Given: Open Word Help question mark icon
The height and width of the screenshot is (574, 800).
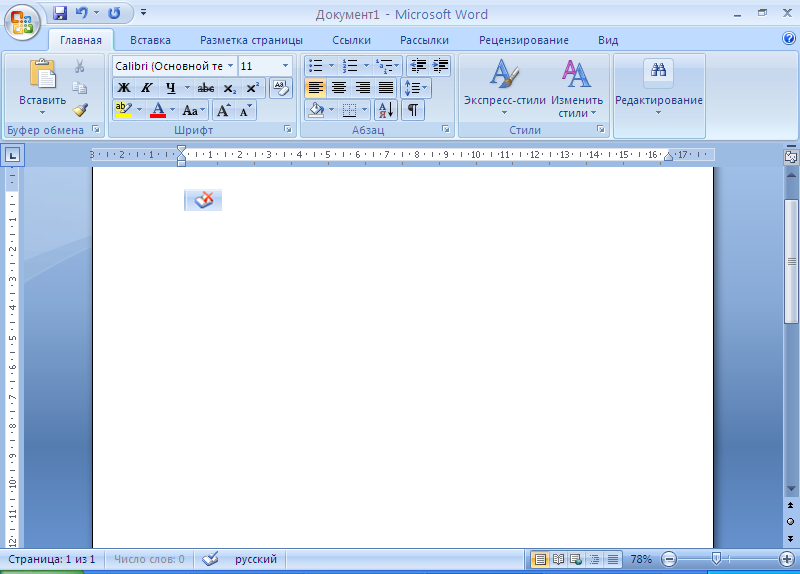Looking at the screenshot, I should pos(789,38).
